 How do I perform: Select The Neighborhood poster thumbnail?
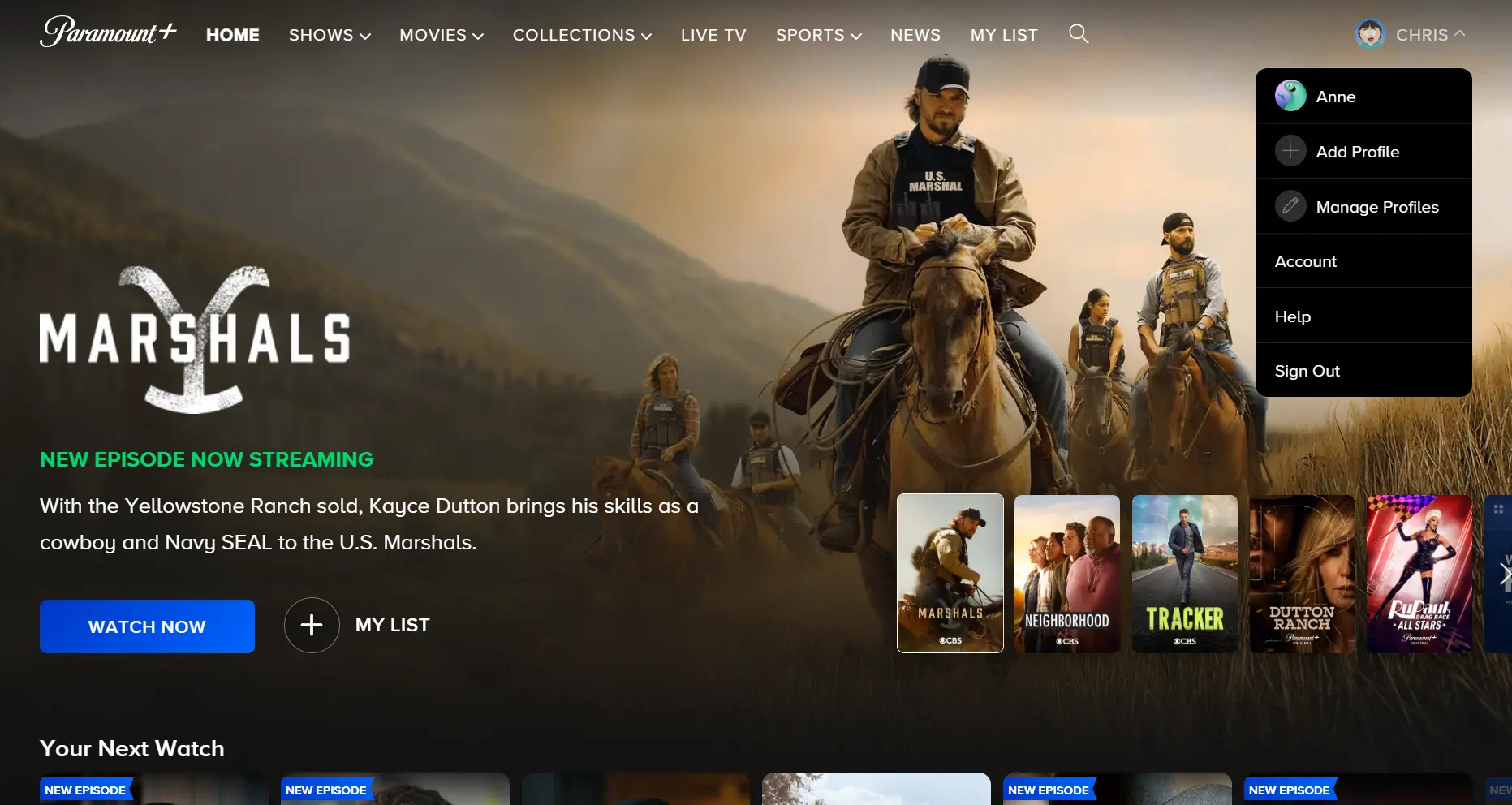(1067, 574)
